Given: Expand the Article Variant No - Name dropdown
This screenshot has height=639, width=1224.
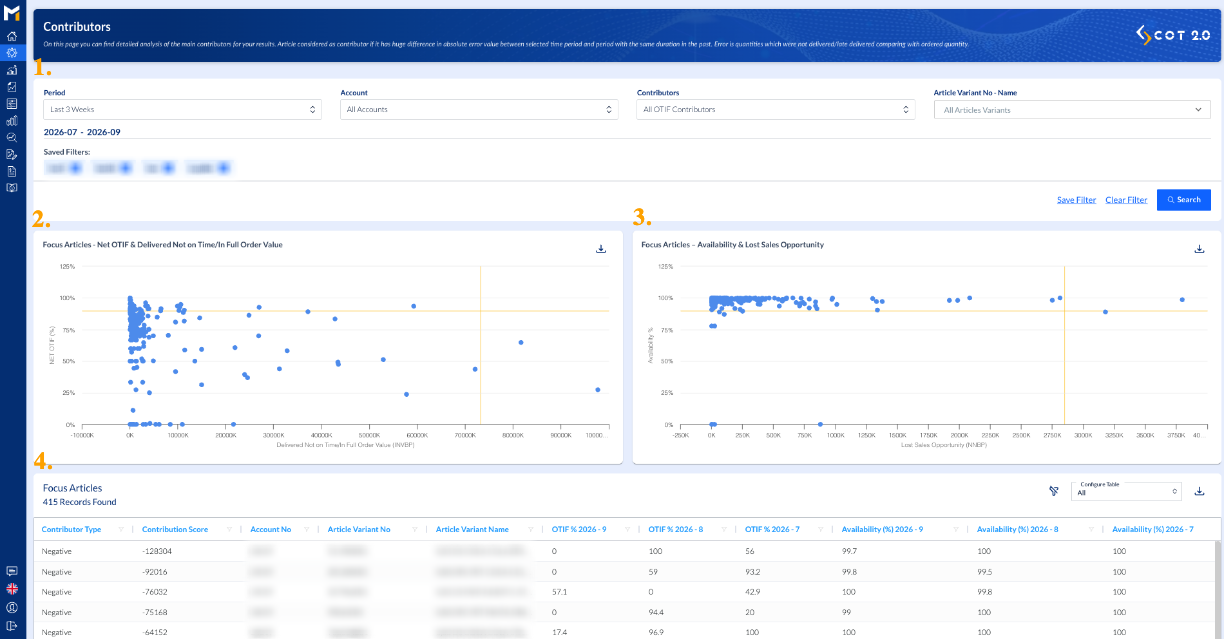Looking at the screenshot, I should [x=1072, y=110].
